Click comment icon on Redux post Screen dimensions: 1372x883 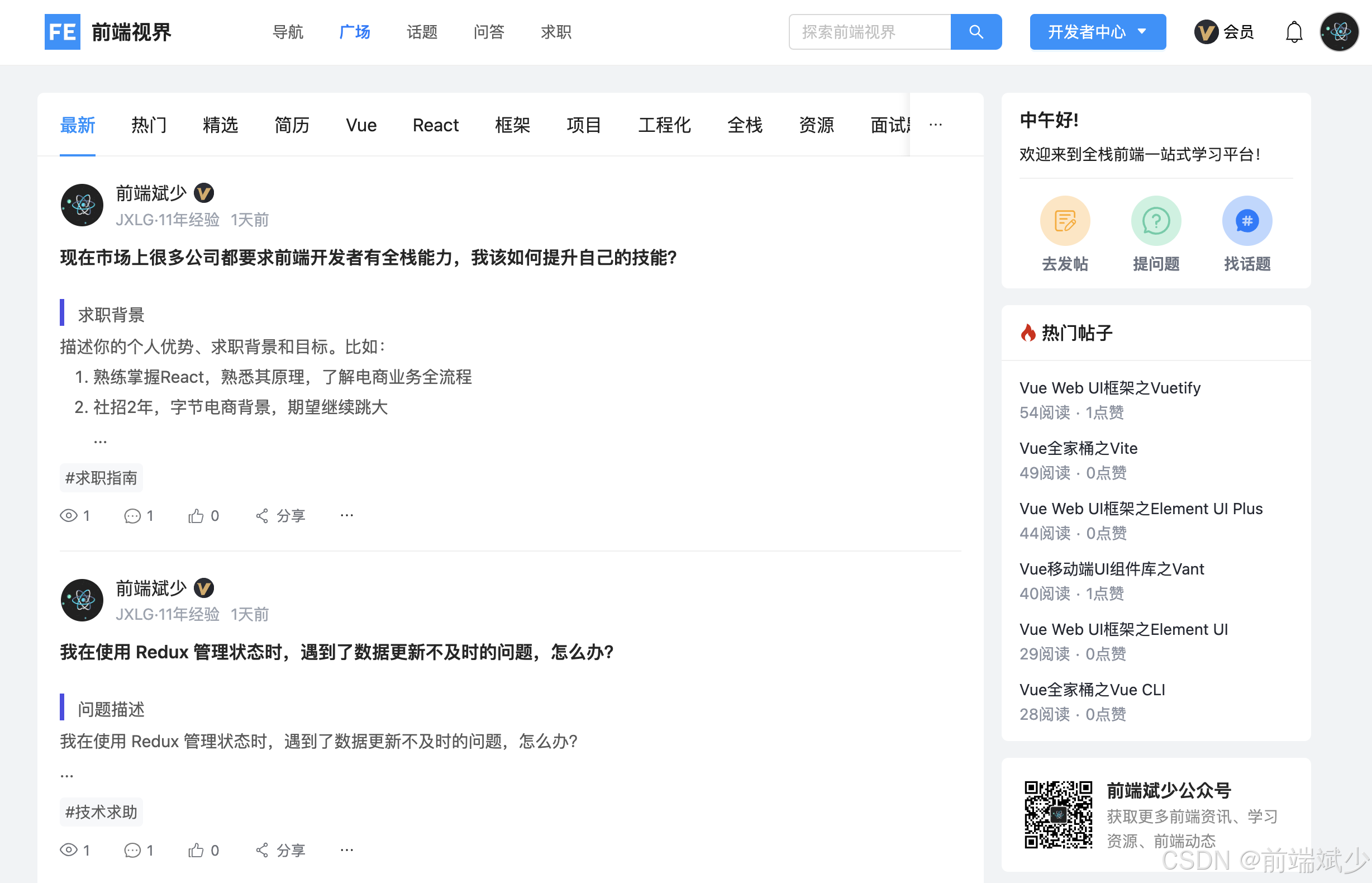pos(132,849)
